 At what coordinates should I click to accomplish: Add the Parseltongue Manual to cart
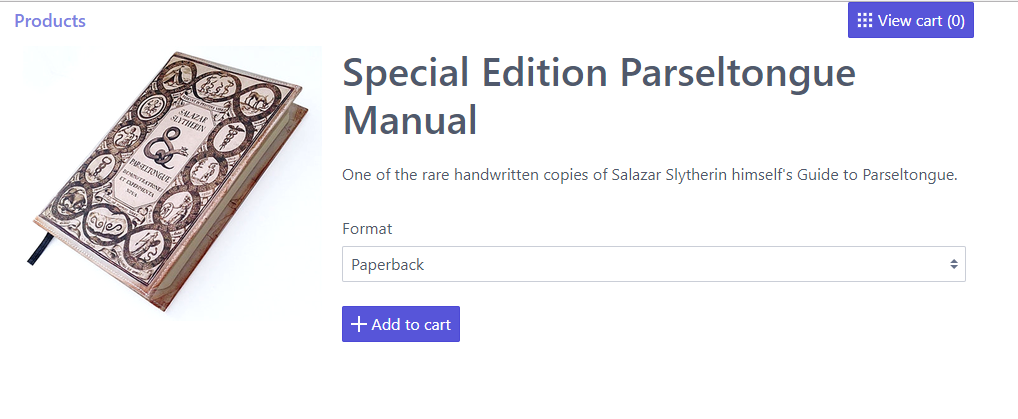coord(401,324)
